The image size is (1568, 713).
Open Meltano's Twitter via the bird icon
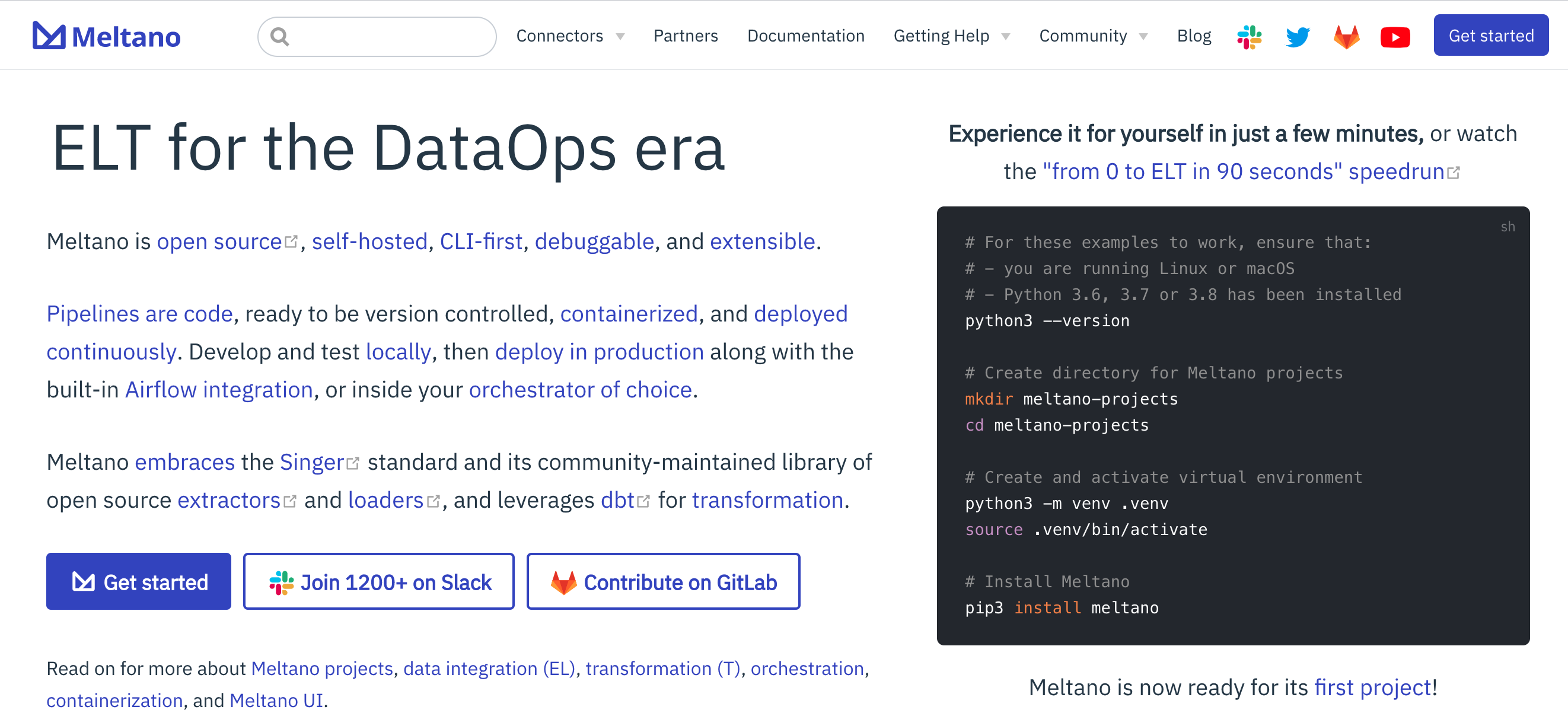tap(1298, 36)
